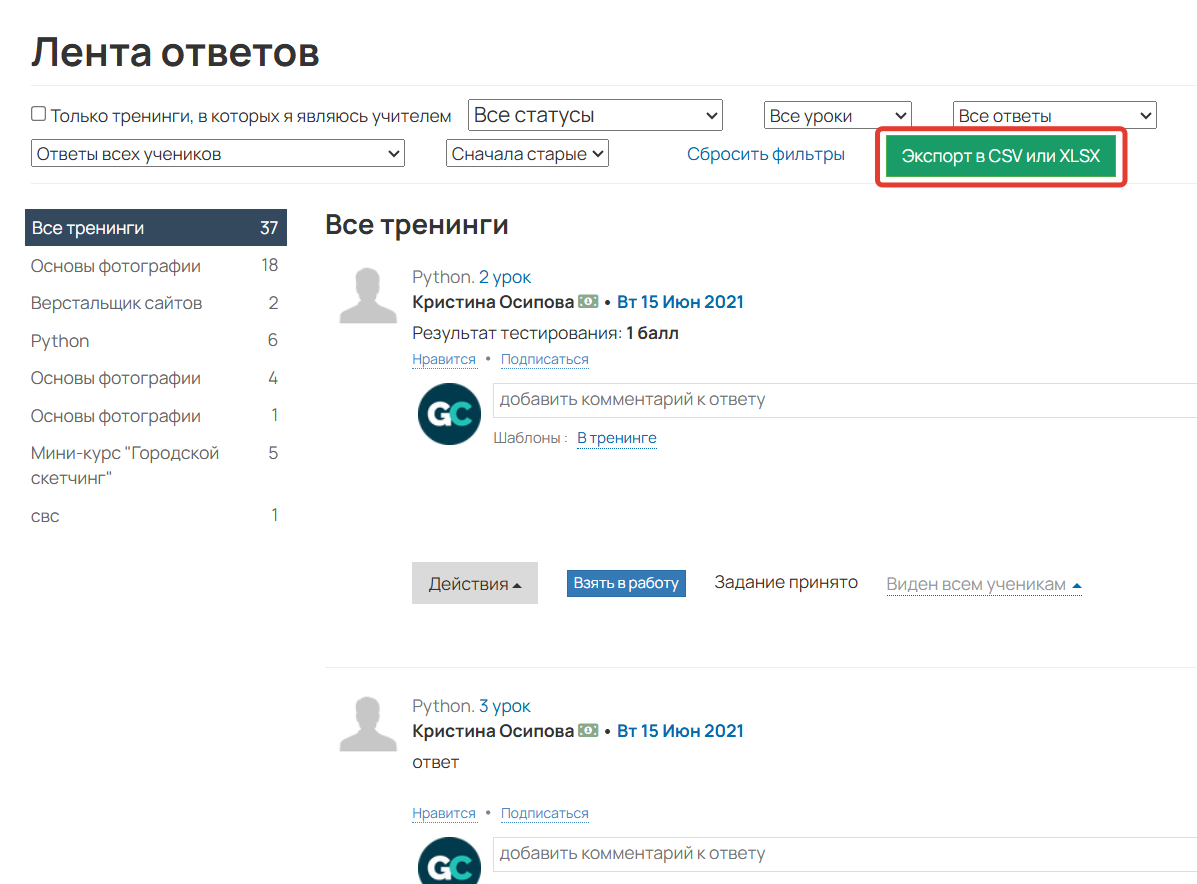
Task: Open the 'Все уроки' dropdown
Action: (x=837, y=116)
